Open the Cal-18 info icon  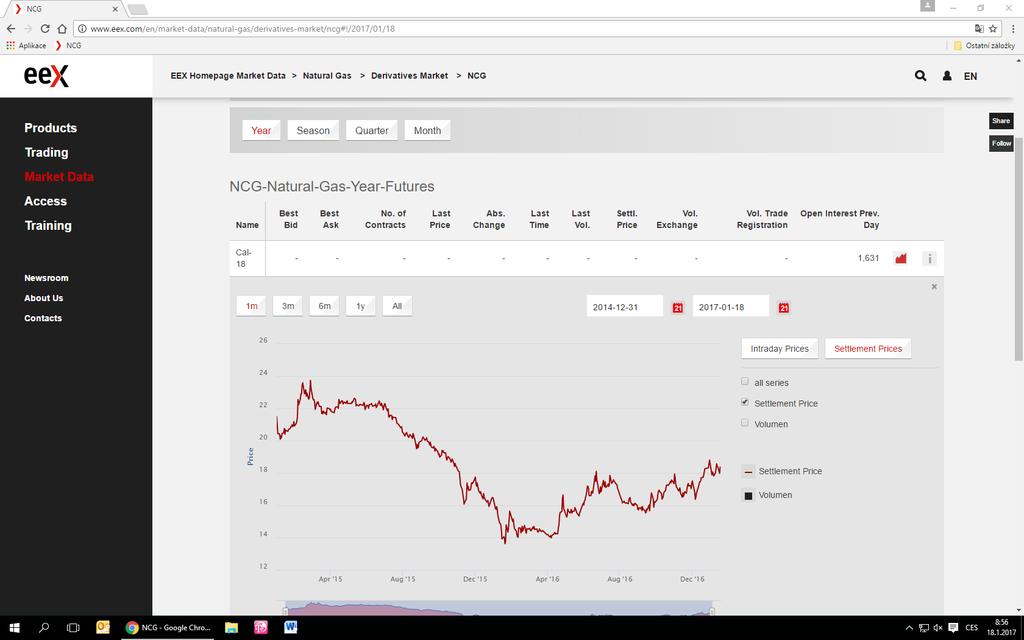point(929,259)
